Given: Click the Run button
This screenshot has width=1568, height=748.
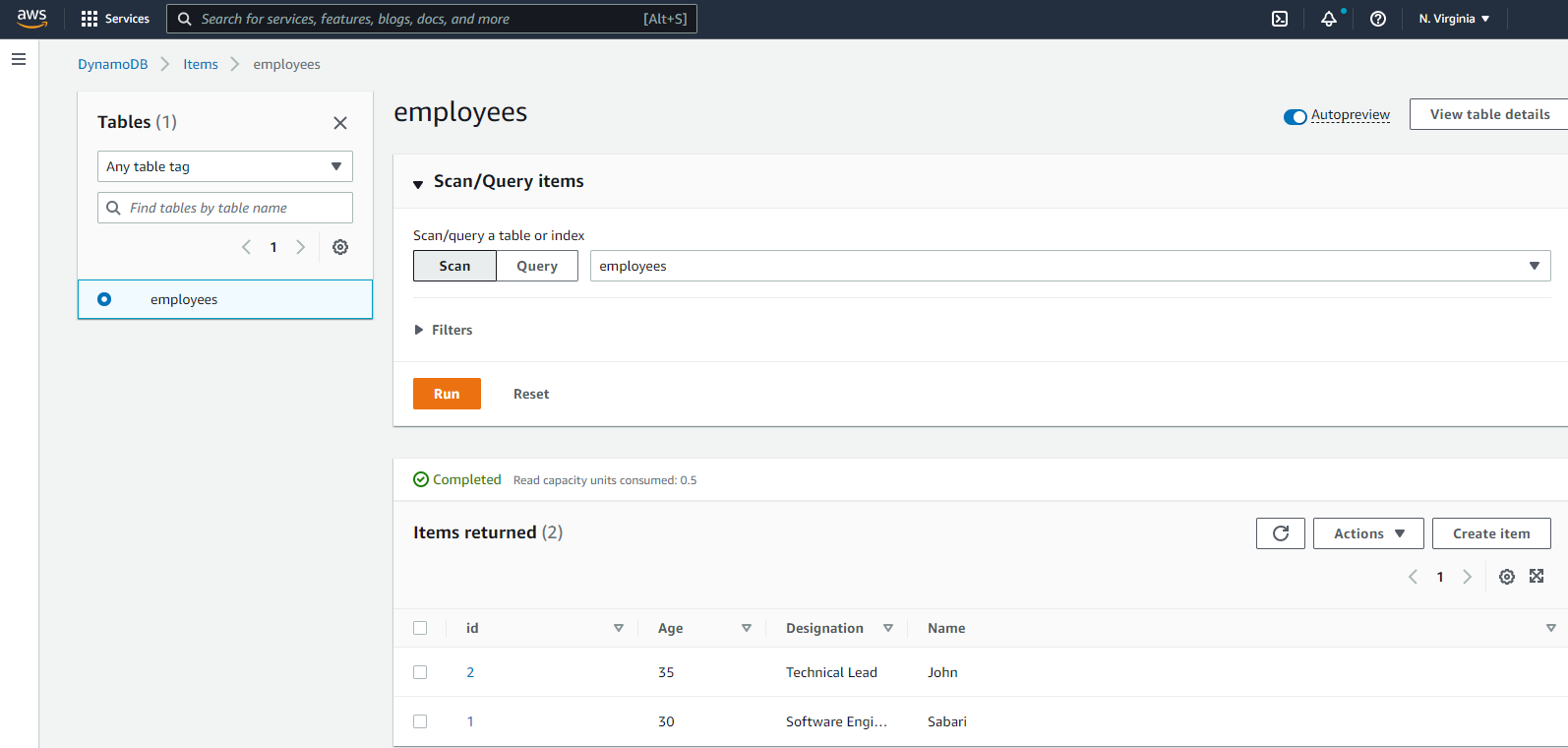Looking at the screenshot, I should 447,394.
